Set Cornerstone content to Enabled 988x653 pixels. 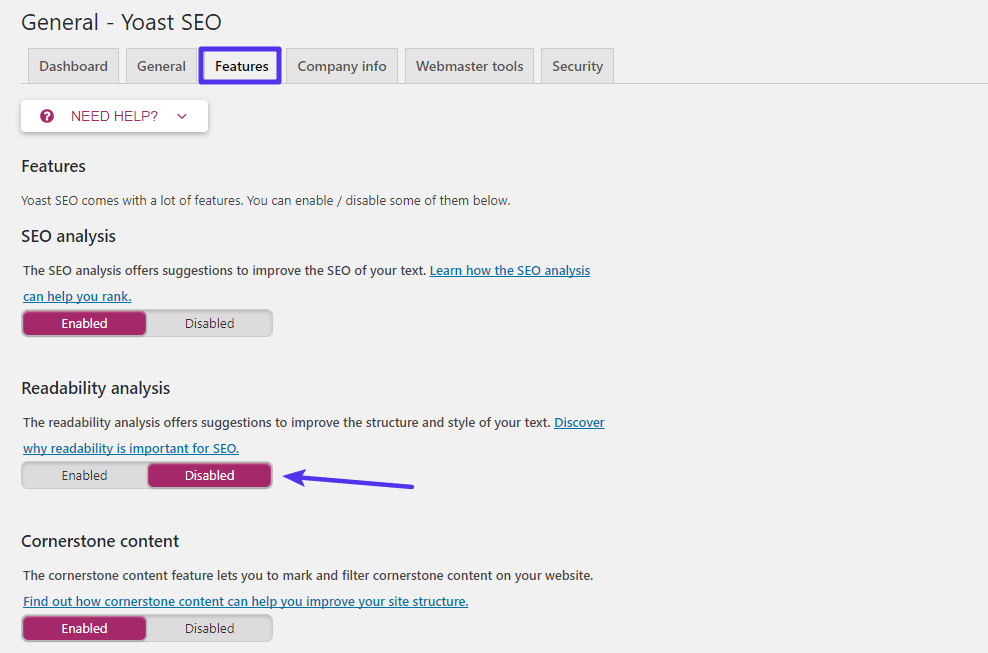tap(84, 629)
